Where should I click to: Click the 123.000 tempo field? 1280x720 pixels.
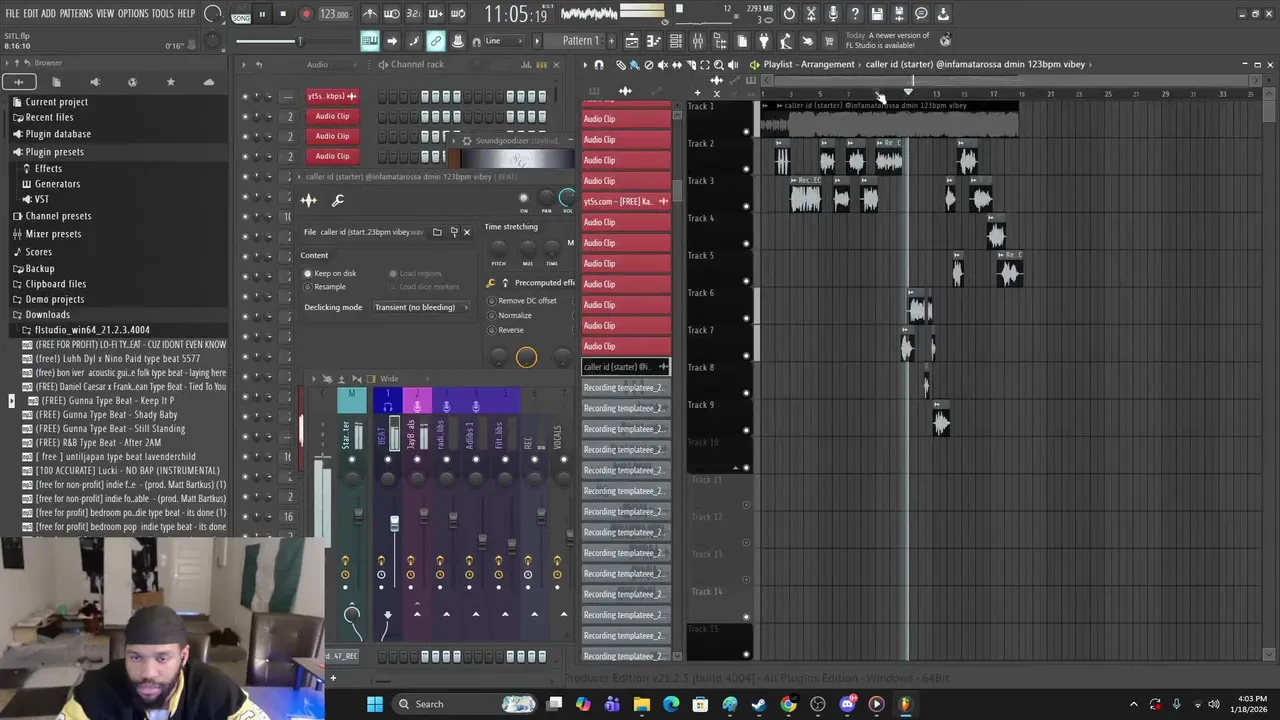334,15
